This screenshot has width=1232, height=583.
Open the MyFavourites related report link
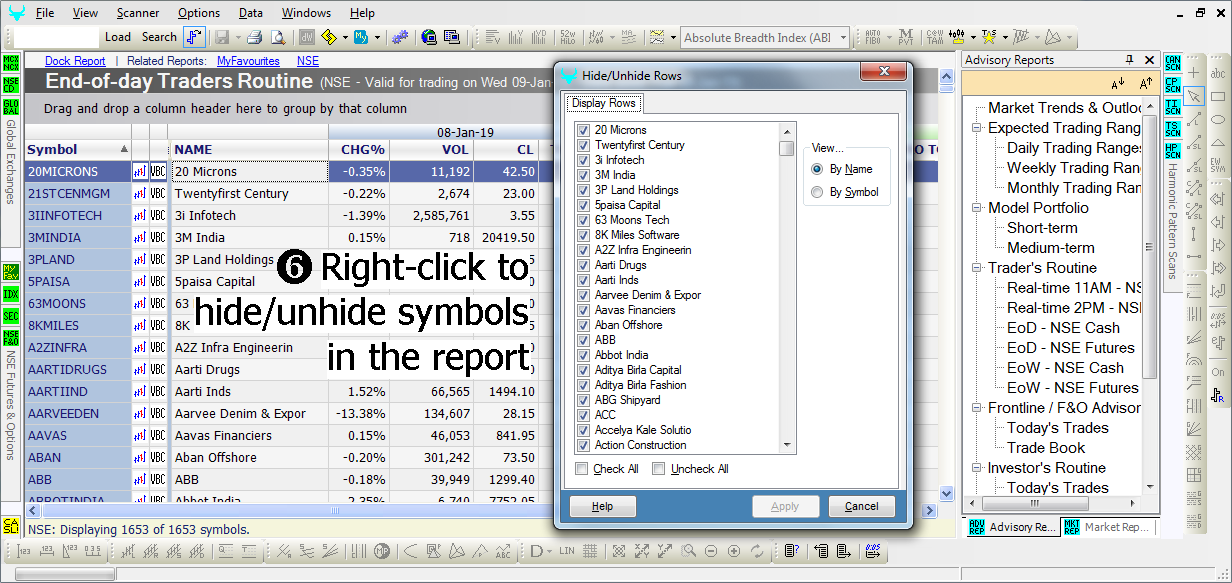tap(248, 61)
